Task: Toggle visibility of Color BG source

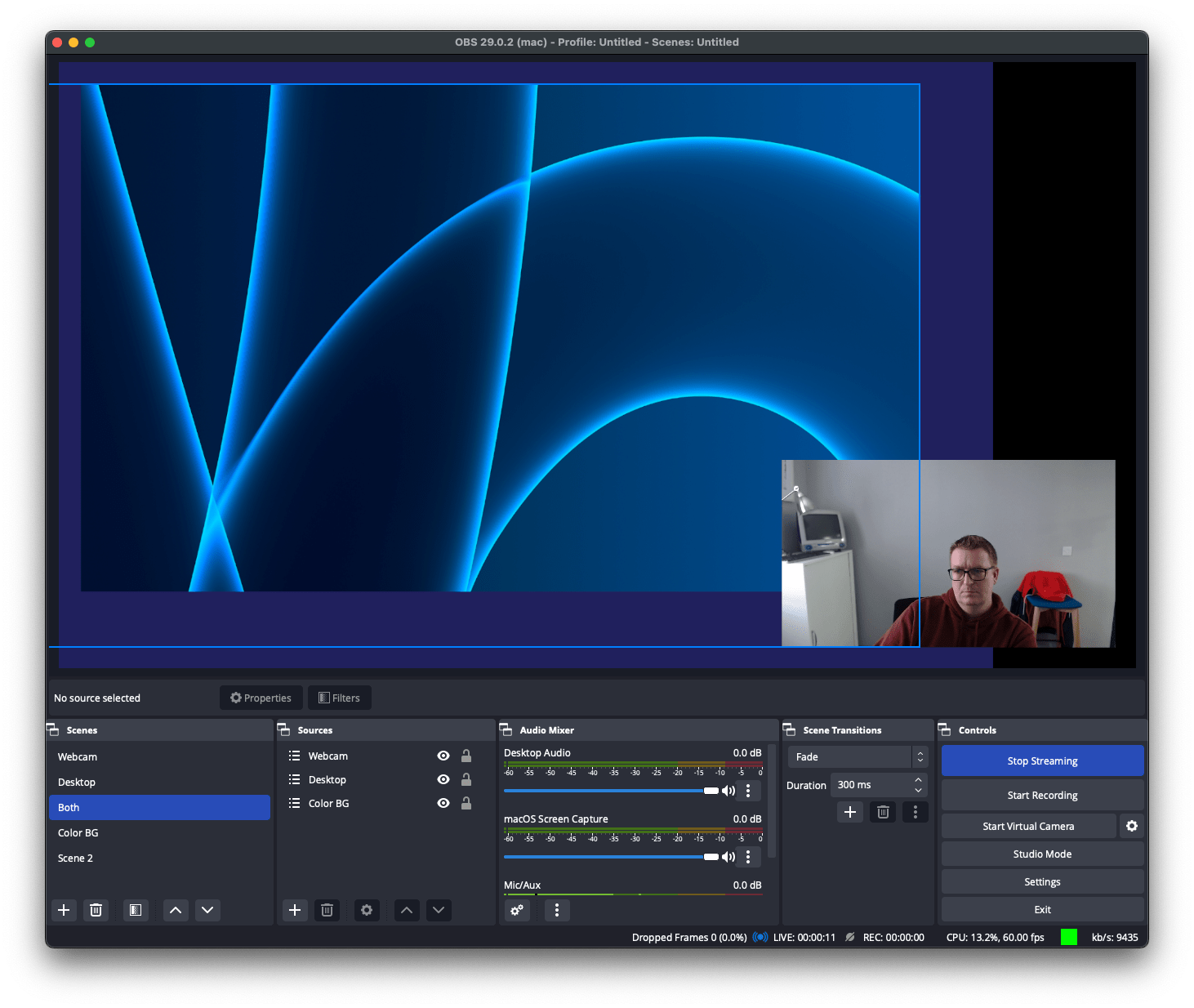Action: [x=443, y=803]
